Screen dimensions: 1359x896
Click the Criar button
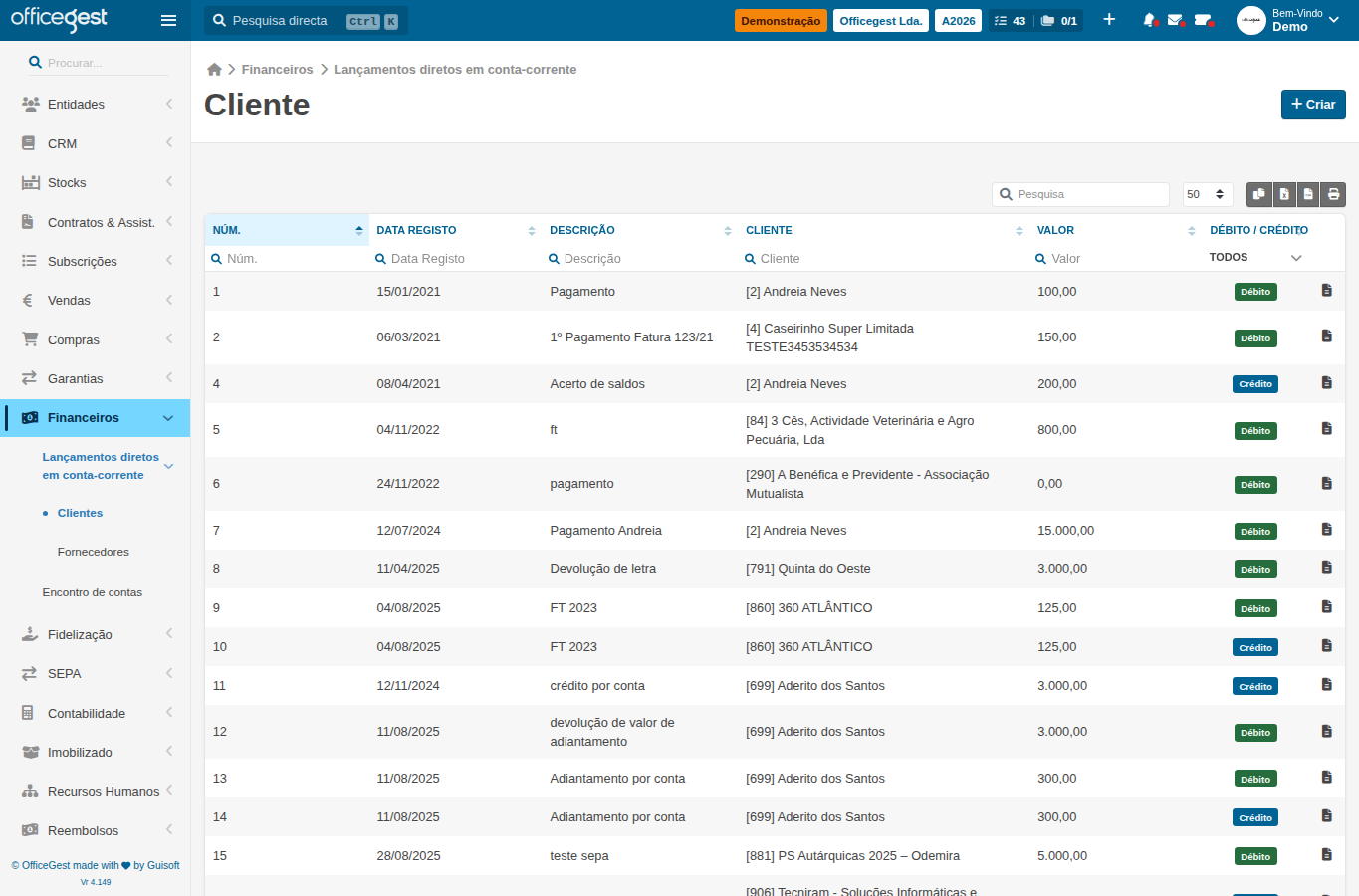pos(1313,105)
